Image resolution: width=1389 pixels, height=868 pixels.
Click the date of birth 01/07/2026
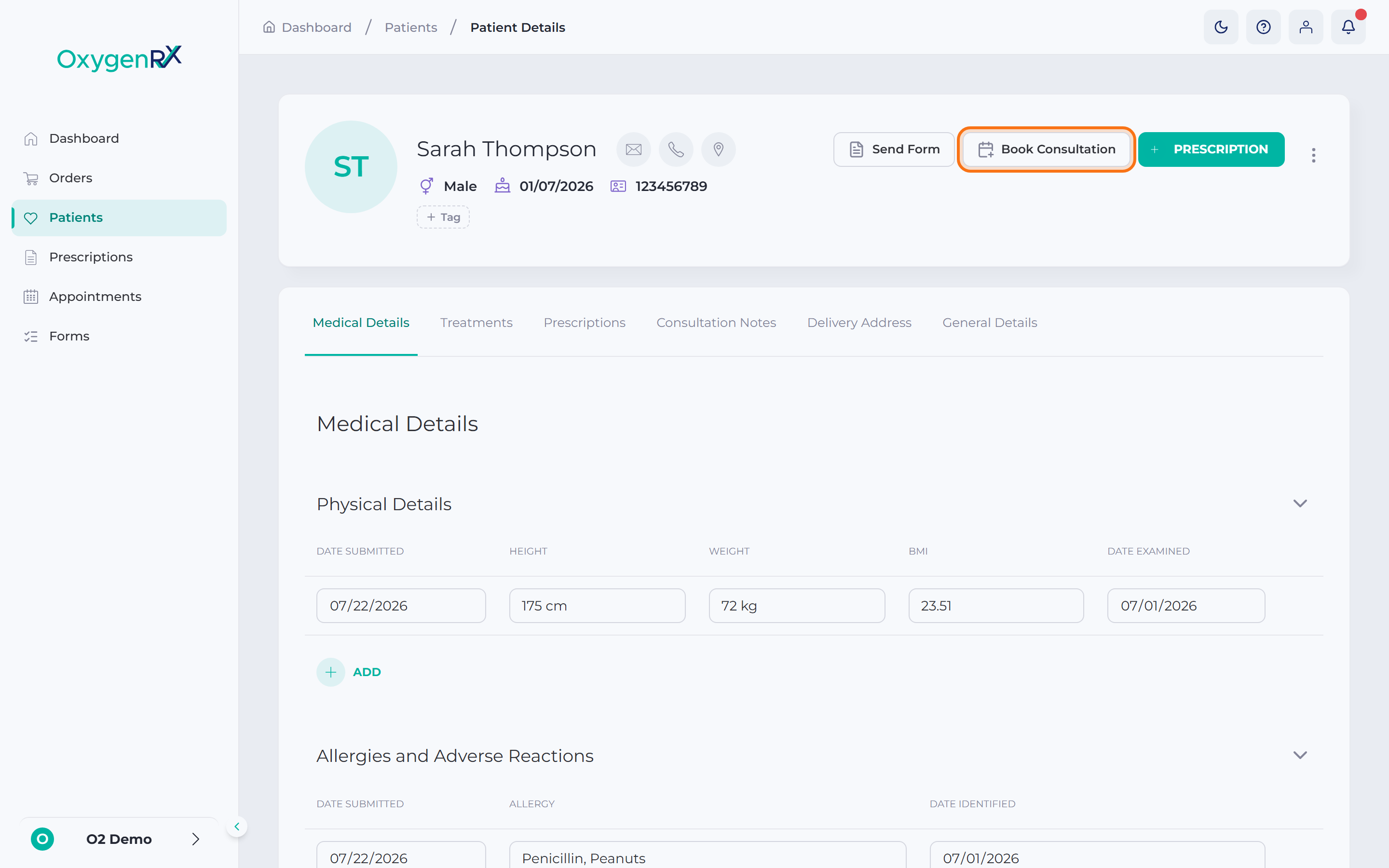tap(556, 186)
